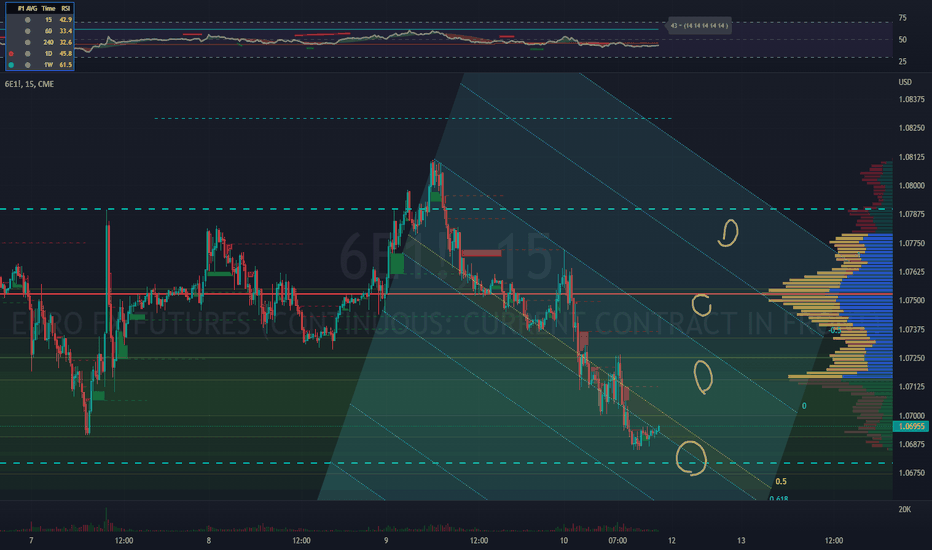Click date label 8 on time axis
This screenshot has width=932, height=550.
209,540
